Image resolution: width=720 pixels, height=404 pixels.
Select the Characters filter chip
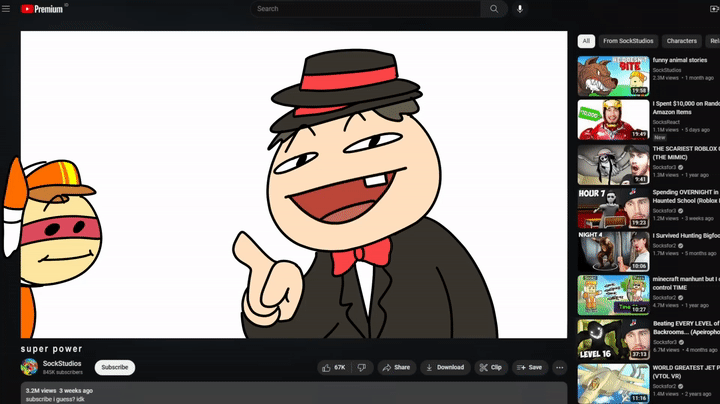point(681,41)
